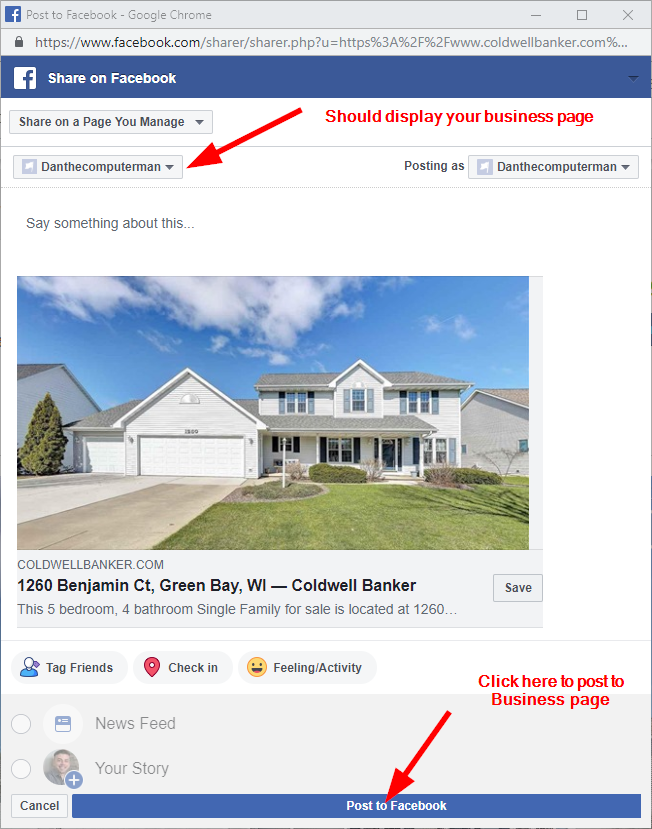This screenshot has height=829, width=652.
Task: Click the Facebook logo in the blue header
Action: (25, 78)
